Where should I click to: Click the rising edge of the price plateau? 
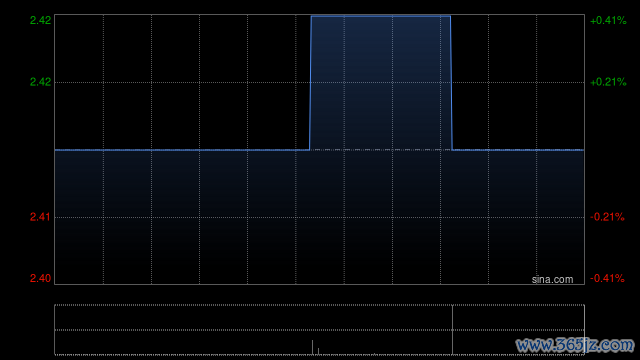tap(310, 83)
